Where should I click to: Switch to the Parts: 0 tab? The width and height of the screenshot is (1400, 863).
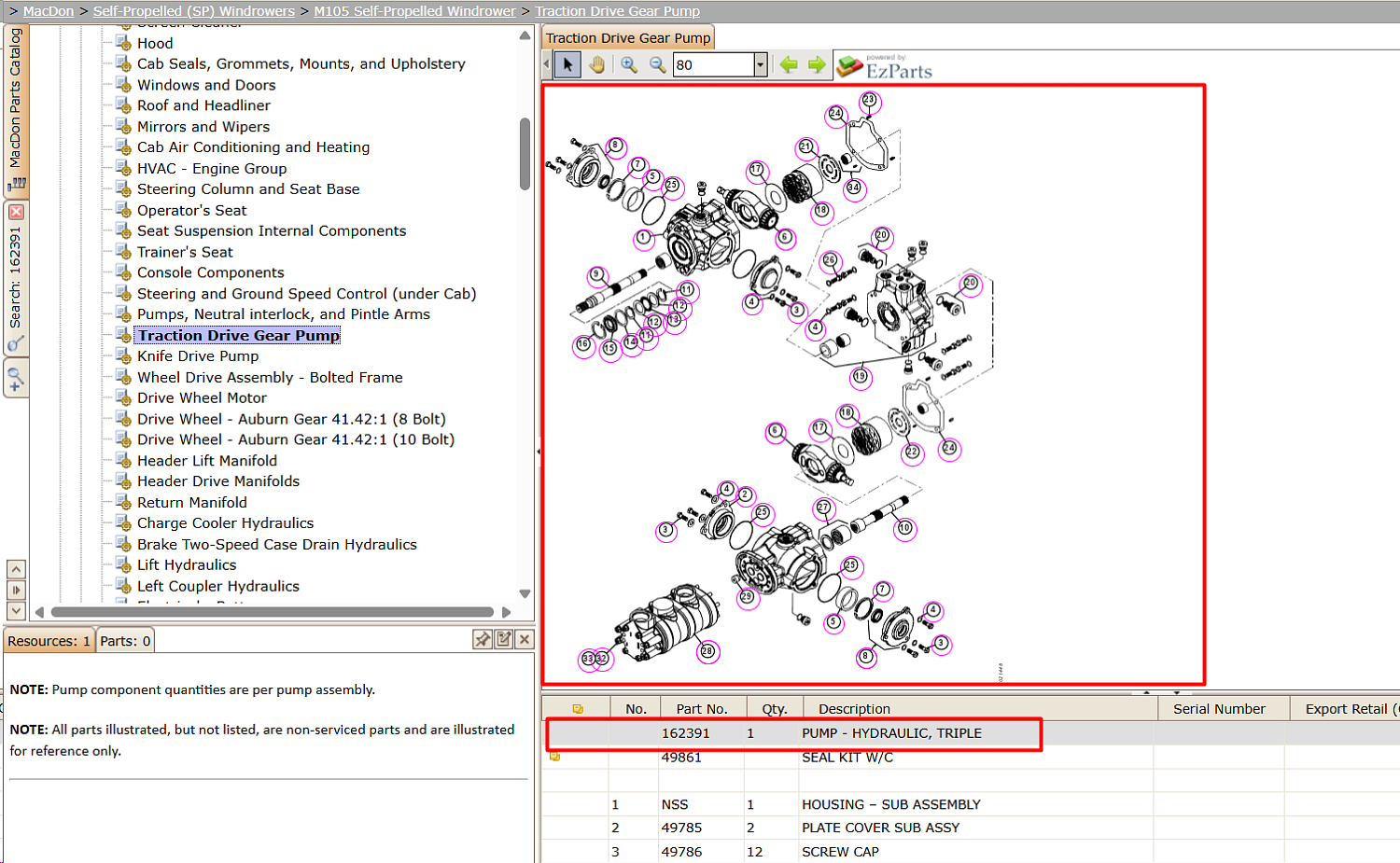pos(125,641)
